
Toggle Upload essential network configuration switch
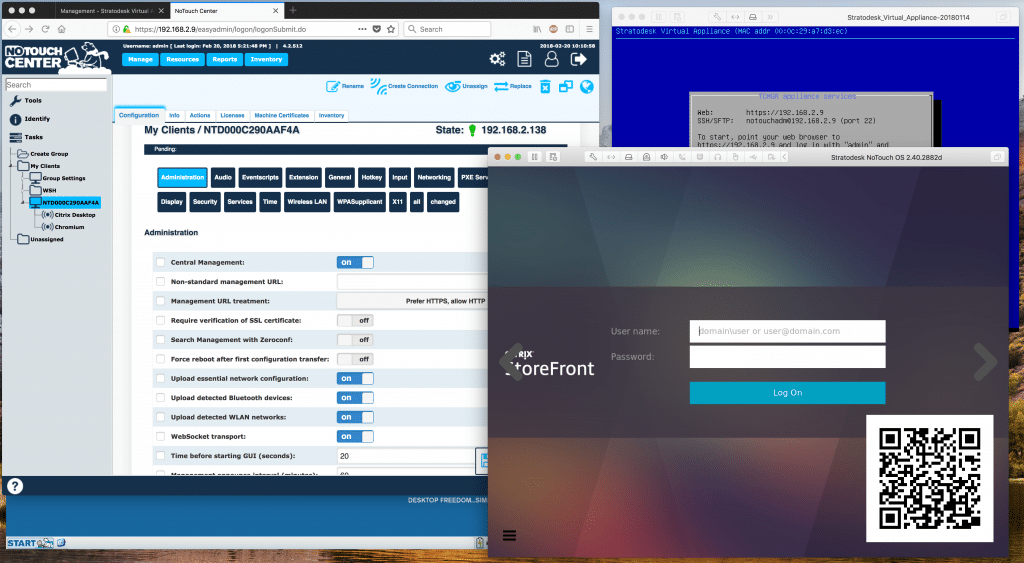355,379
